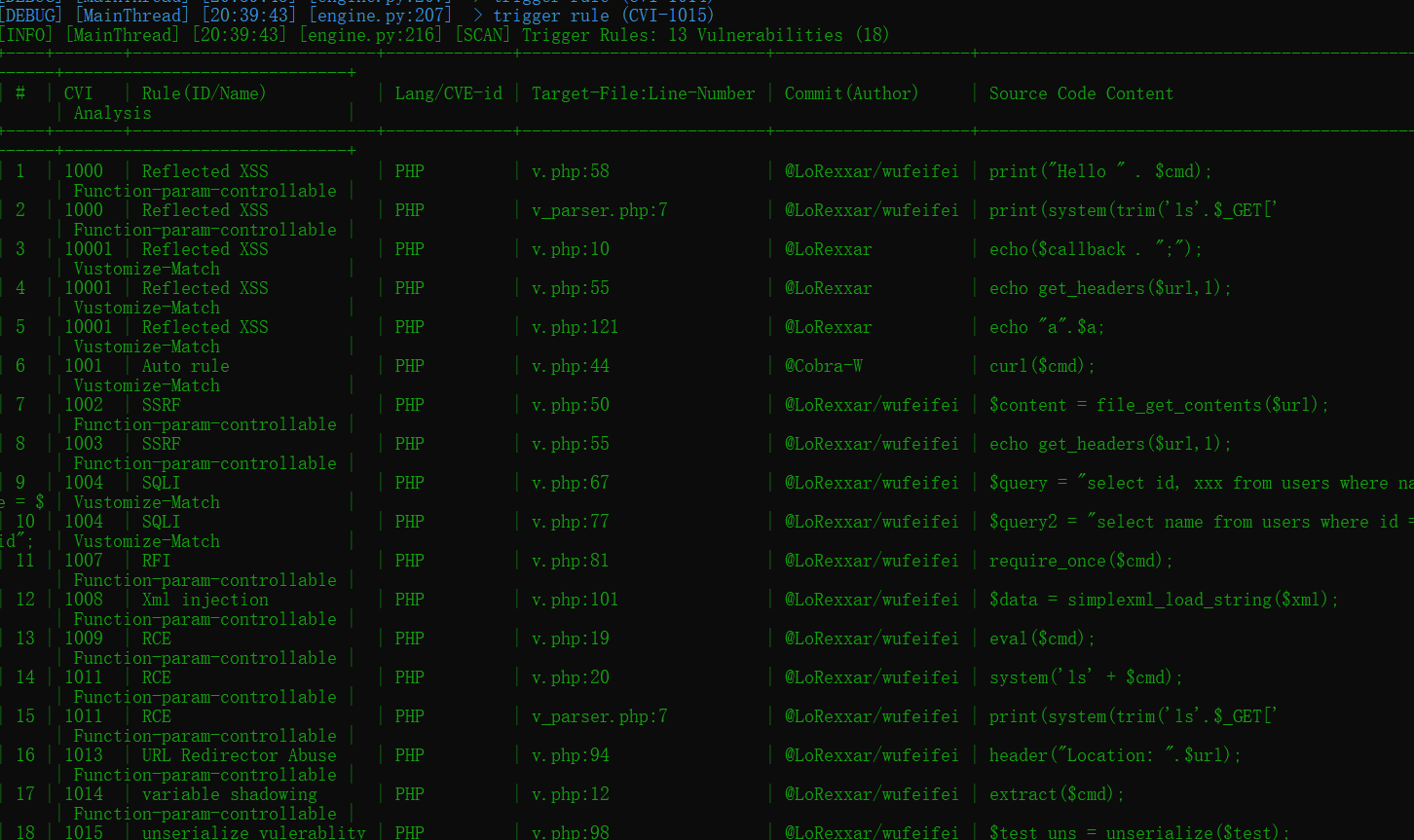Image resolution: width=1414 pixels, height=840 pixels.
Task: Click CVI id '1007' in row 11
Action: point(84,561)
